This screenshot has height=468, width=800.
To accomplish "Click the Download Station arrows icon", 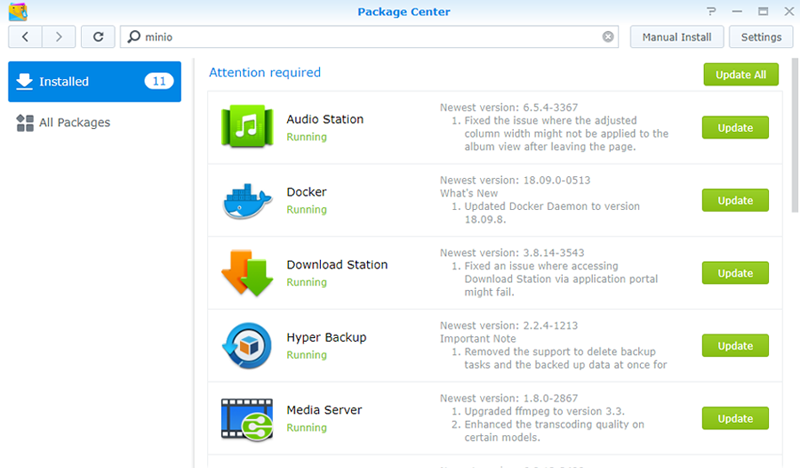I will [x=247, y=273].
